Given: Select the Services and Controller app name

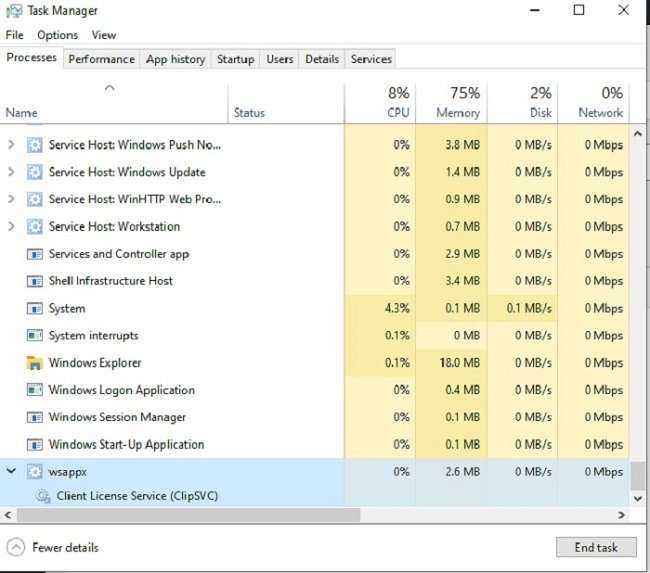Looking at the screenshot, I should coord(119,254).
